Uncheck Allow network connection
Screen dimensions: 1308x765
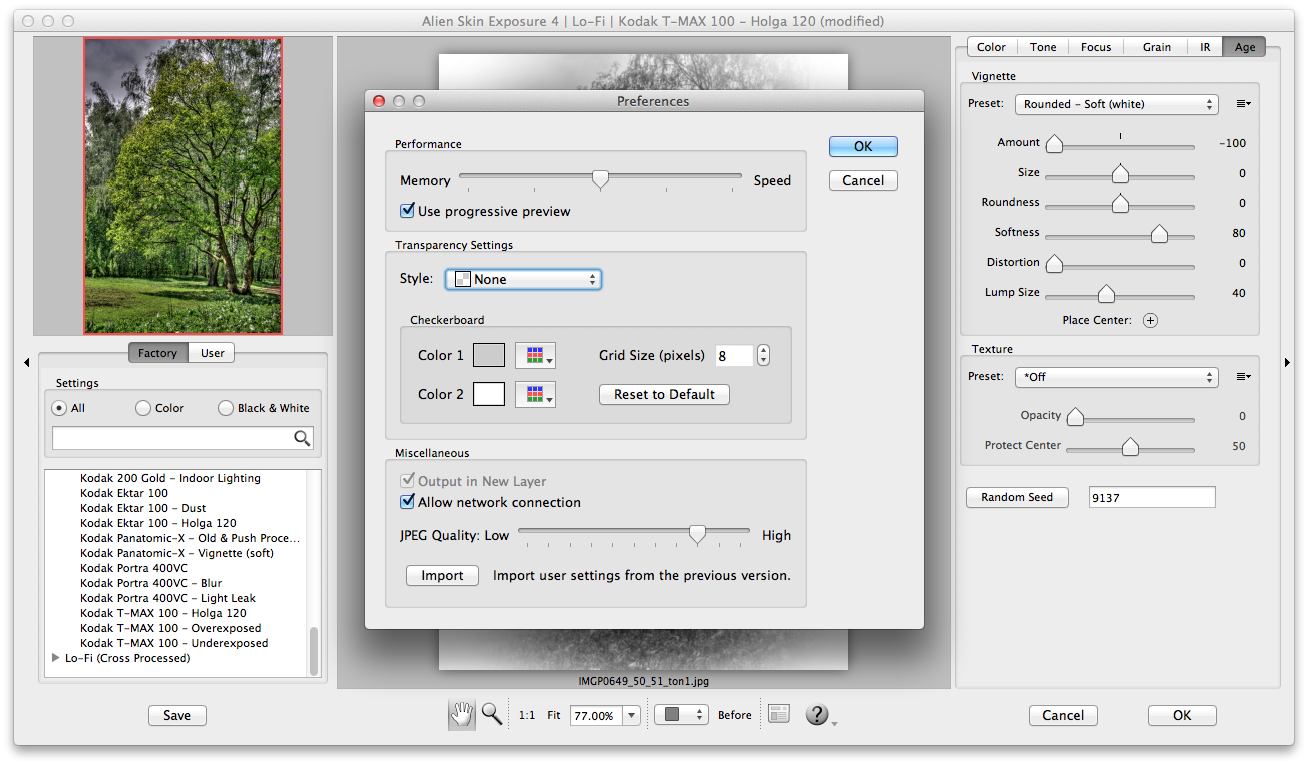tap(407, 502)
